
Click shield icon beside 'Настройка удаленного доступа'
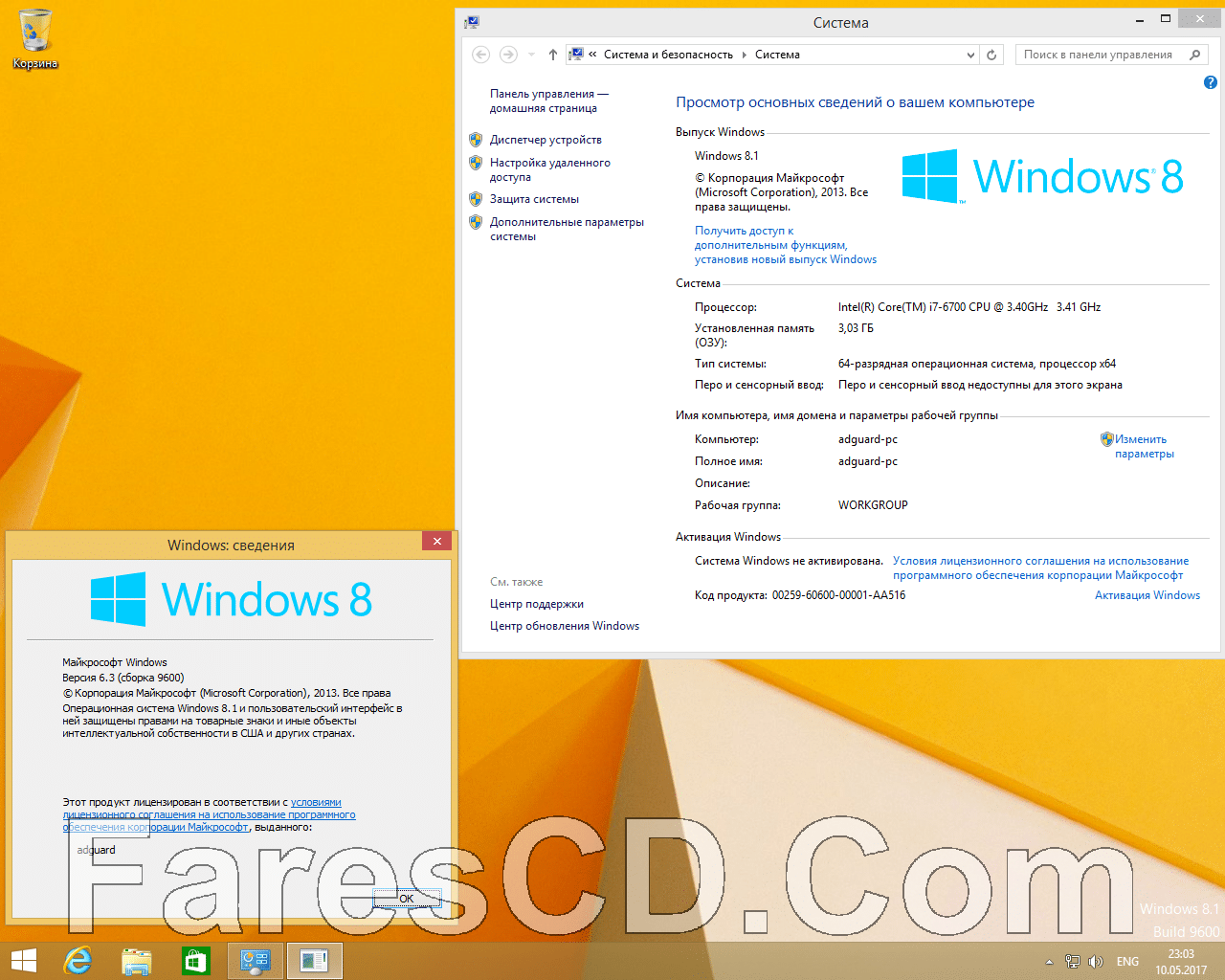tap(476, 163)
